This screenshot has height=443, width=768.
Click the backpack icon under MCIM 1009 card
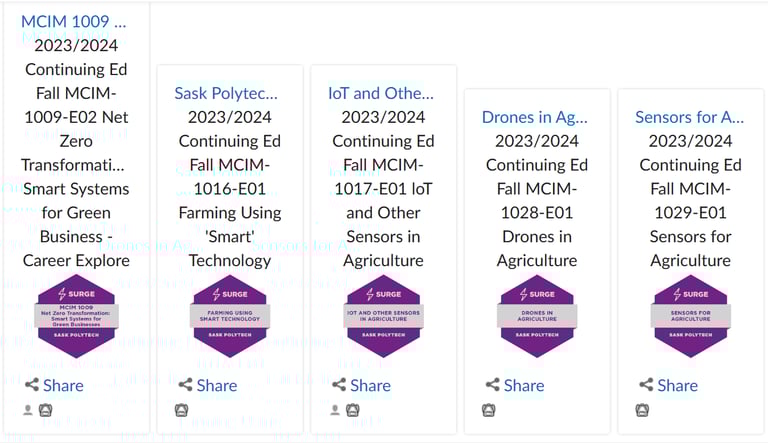[x=46, y=410]
